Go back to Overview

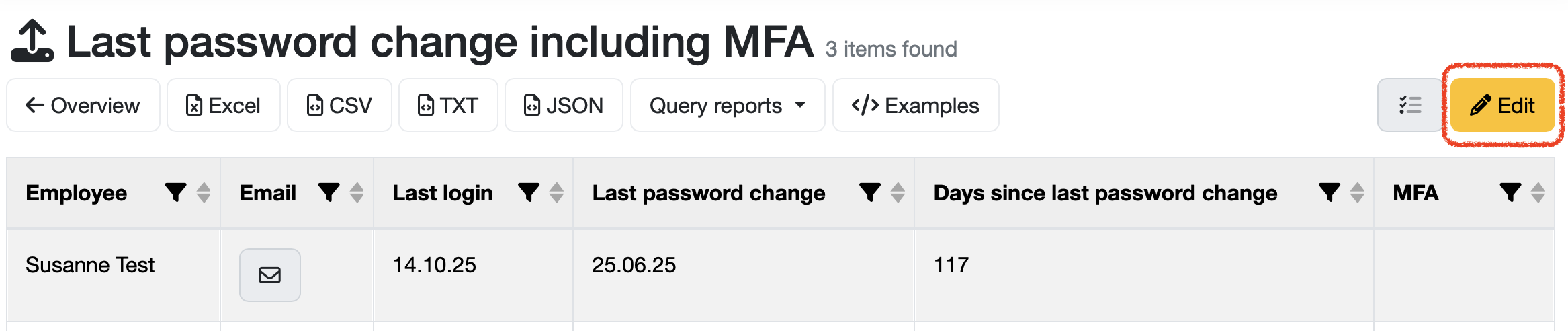83,105
